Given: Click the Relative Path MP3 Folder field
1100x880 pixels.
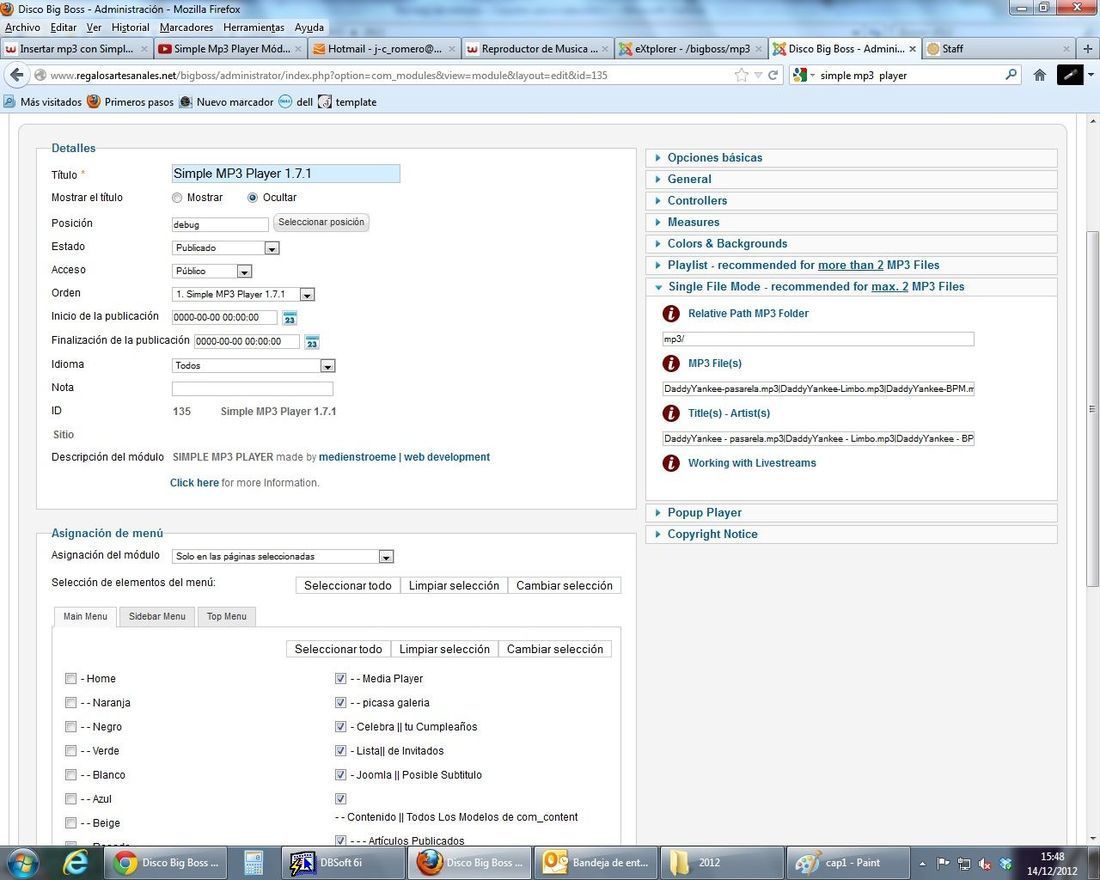Looking at the screenshot, I should click(x=818, y=339).
